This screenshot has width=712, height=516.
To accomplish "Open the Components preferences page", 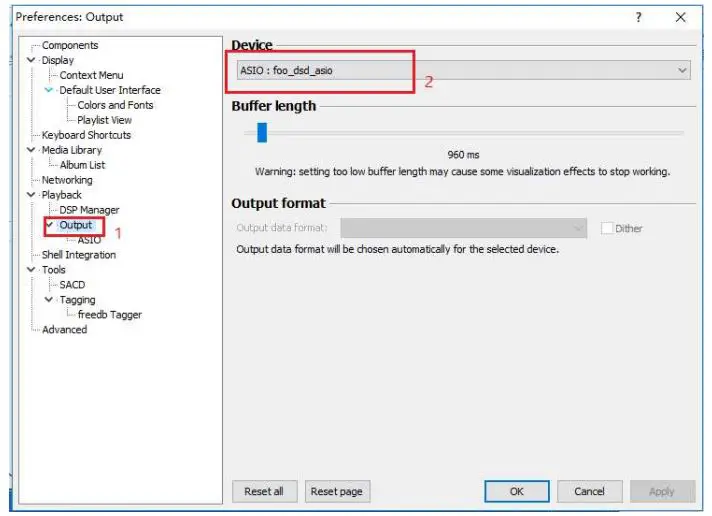I will [x=70, y=45].
